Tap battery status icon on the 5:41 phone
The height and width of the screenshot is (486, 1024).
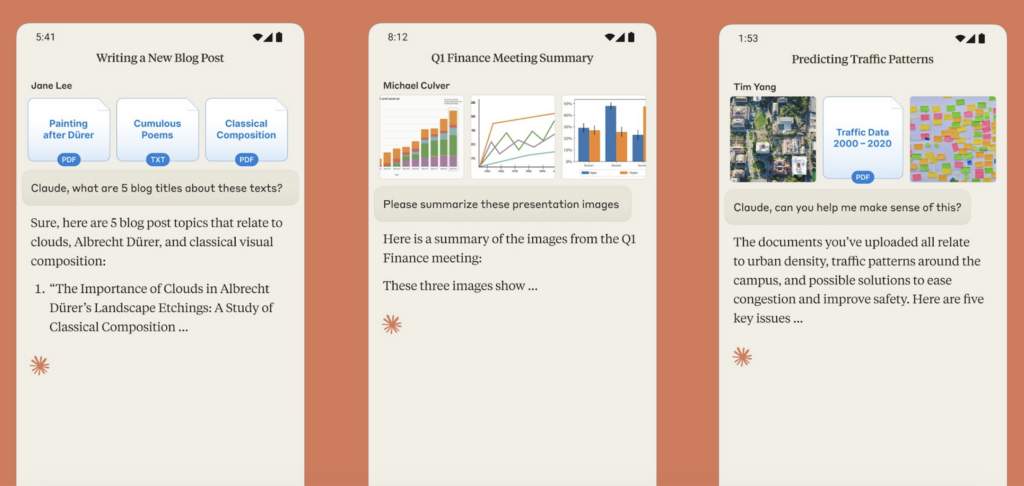coord(279,37)
